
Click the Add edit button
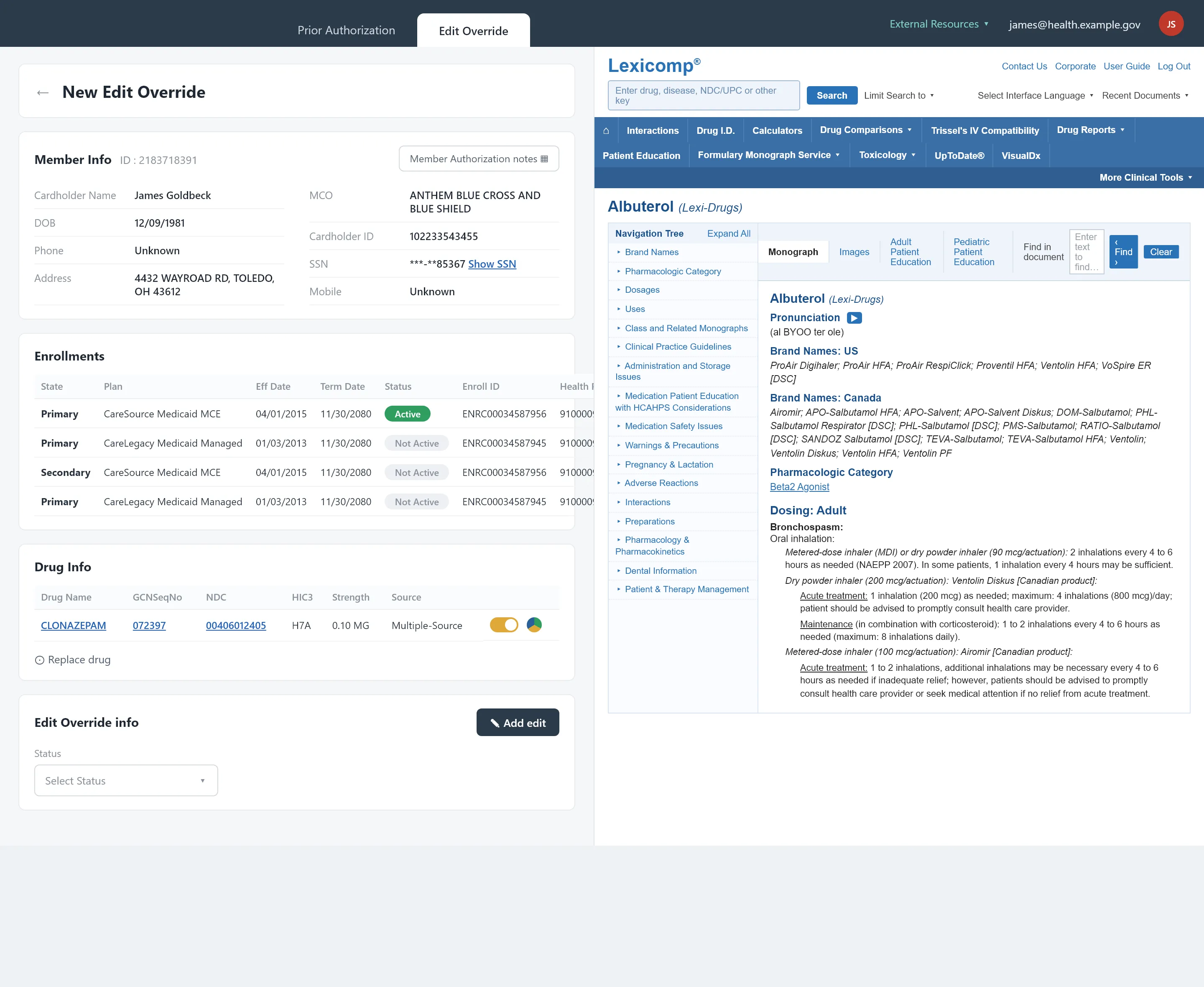click(518, 723)
